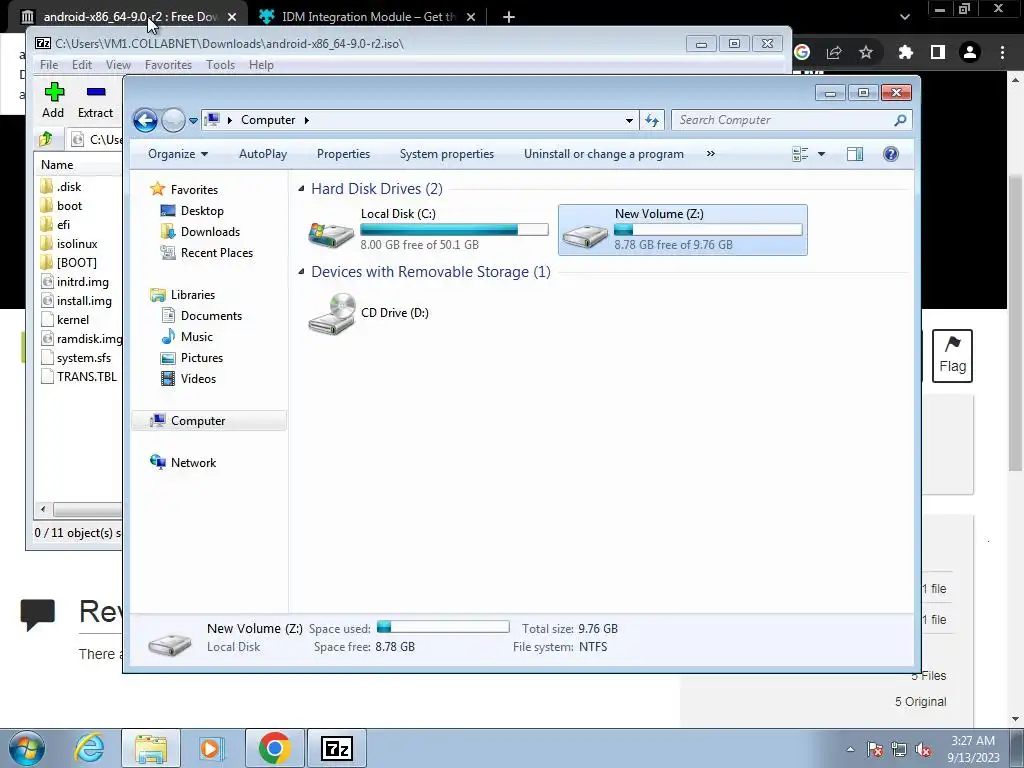
Task: Open the view options dropdown arrow
Action: [822, 154]
